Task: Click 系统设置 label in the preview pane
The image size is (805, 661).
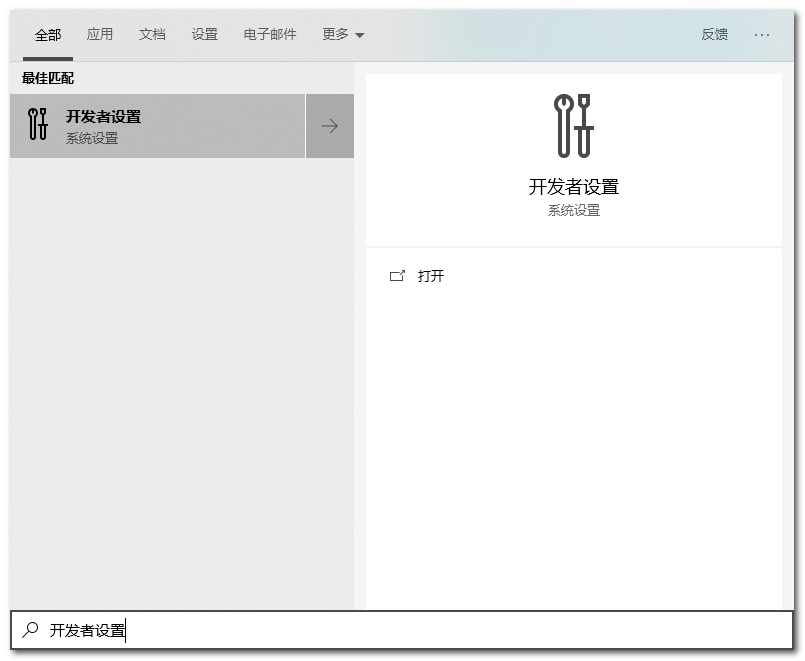Action: [x=574, y=211]
